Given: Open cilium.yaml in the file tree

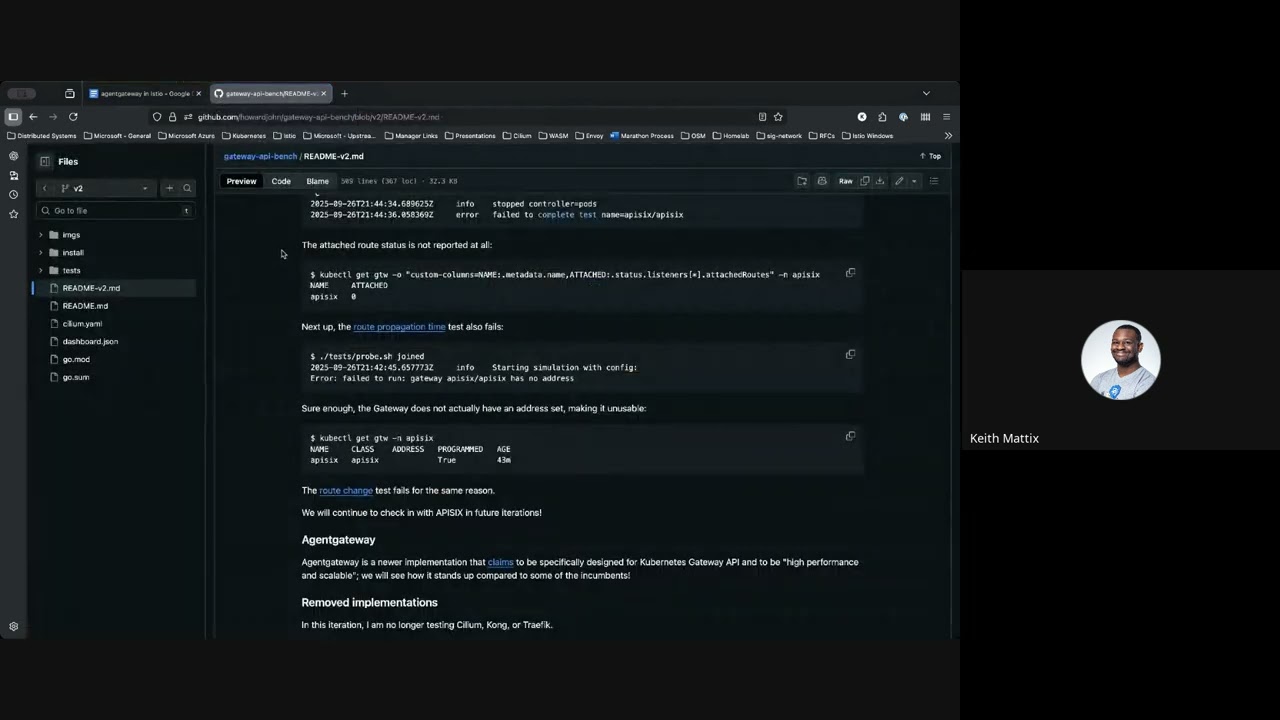Looking at the screenshot, I should point(82,324).
